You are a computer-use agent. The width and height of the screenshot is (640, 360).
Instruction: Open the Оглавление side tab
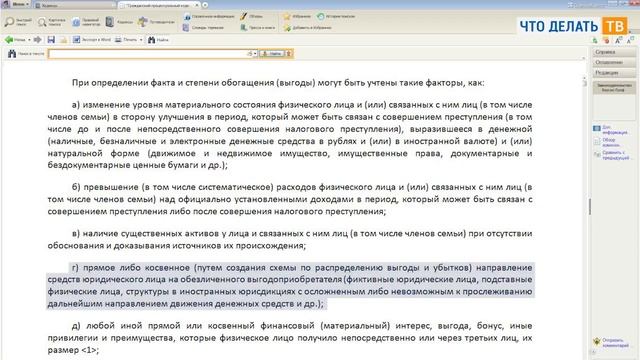[614, 62]
